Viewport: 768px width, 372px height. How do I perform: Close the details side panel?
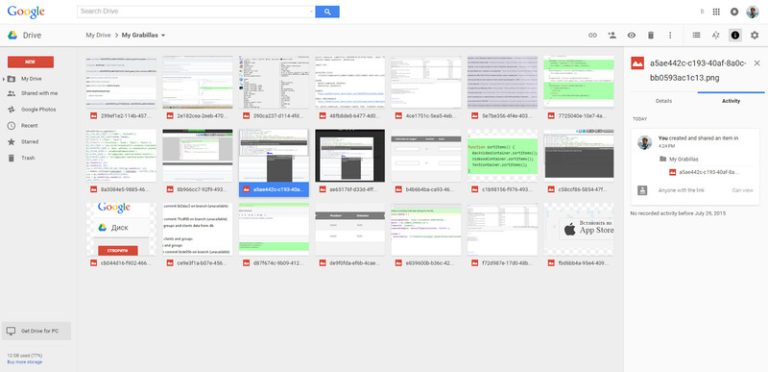pyautogui.click(x=757, y=63)
